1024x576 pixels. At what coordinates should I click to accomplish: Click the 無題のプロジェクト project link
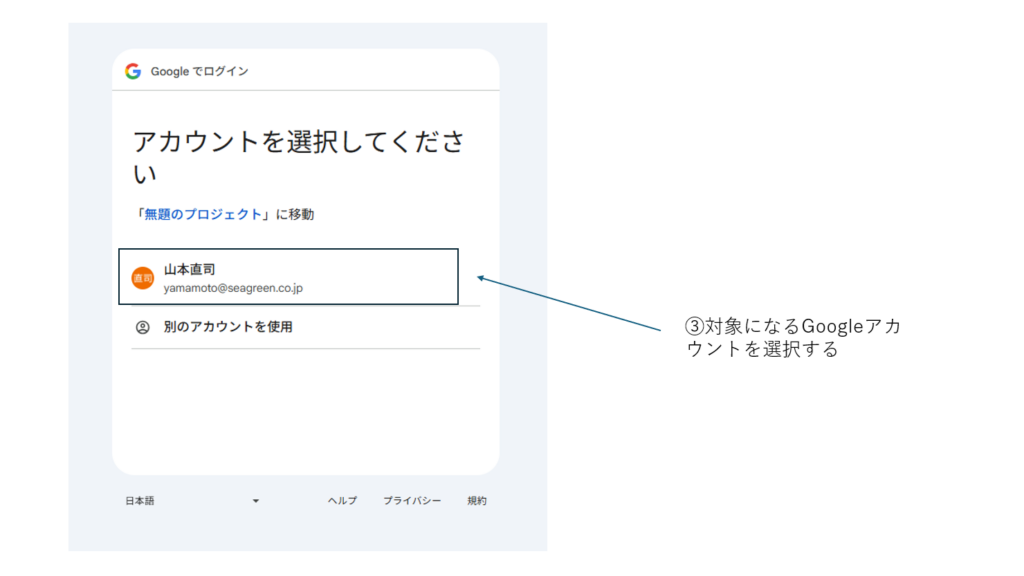(204, 214)
